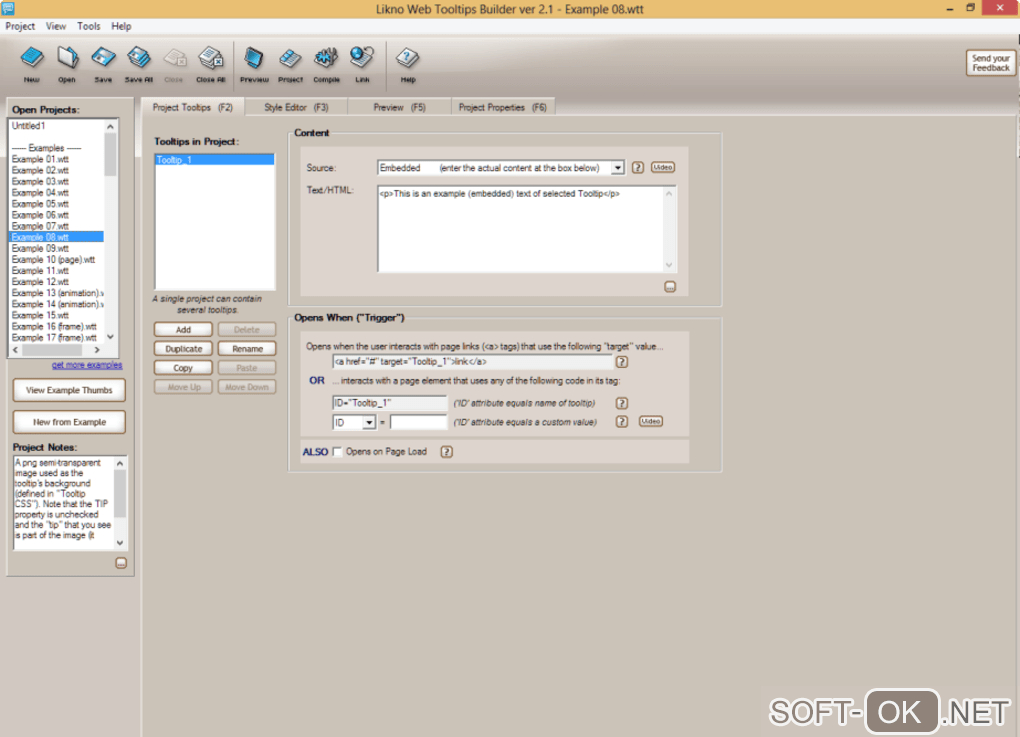Click the ID="Tooltip_1" code field
This screenshot has height=737, width=1020.
389,403
